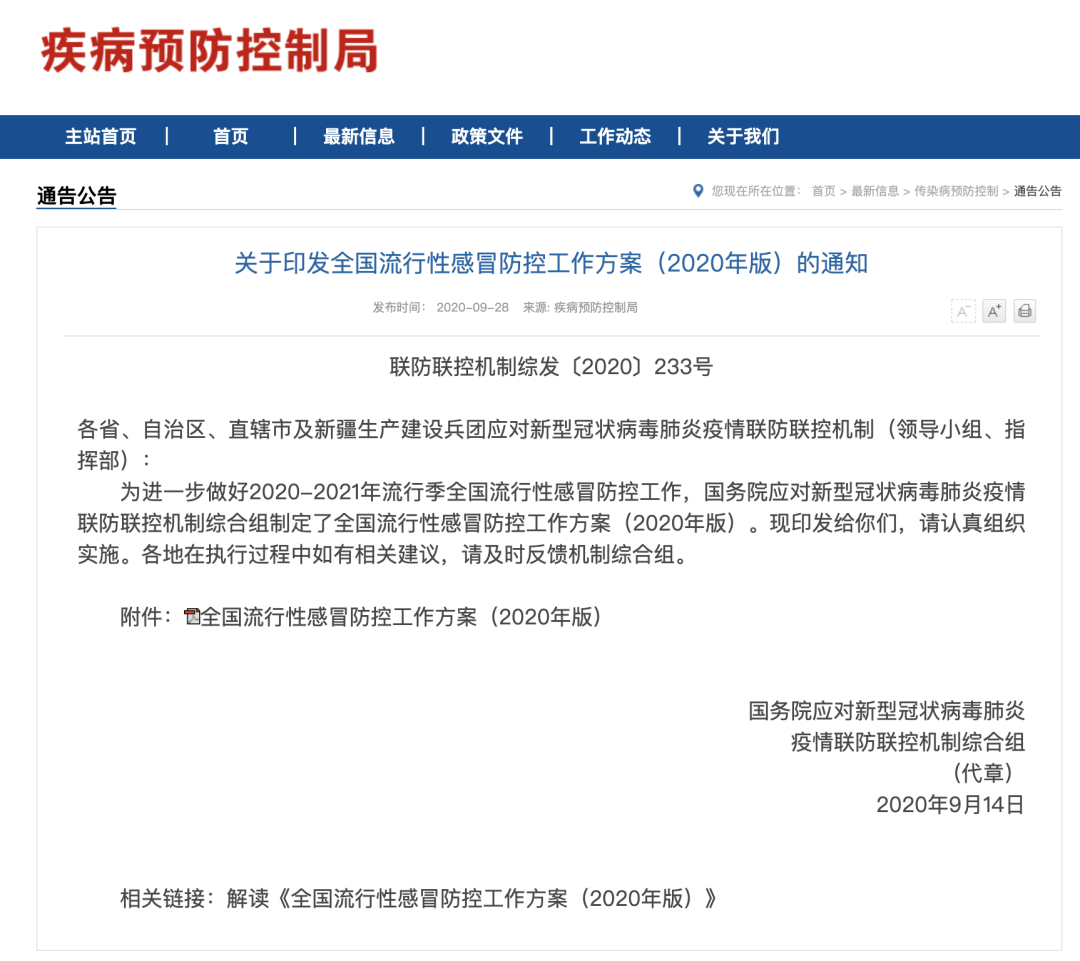Click the publish date 2020-09-28
Viewport: 1080px width, 961px height.
472,307
